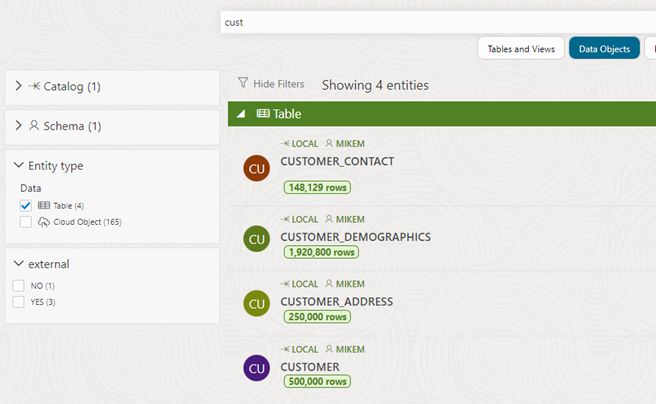The image size is (656, 404).
Task: Click the 1,920,800 rows badge
Action: click(321, 252)
